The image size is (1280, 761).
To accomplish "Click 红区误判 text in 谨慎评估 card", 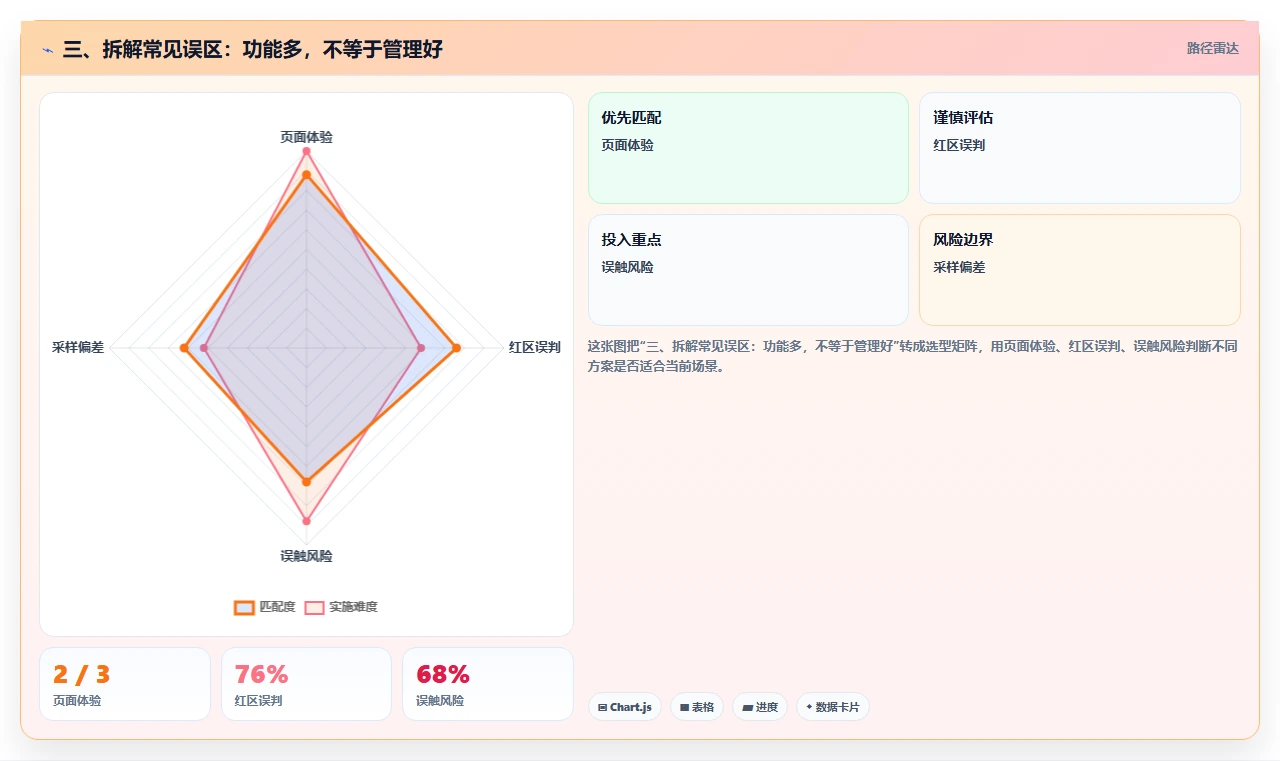I will click(959, 145).
